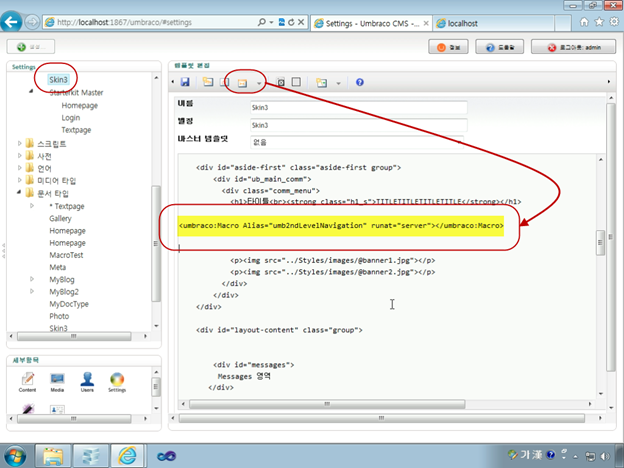The height and width of the screenshot is (468, 624).
Task: Expand the 미디어 타입 folder
Action: [20, 180]
